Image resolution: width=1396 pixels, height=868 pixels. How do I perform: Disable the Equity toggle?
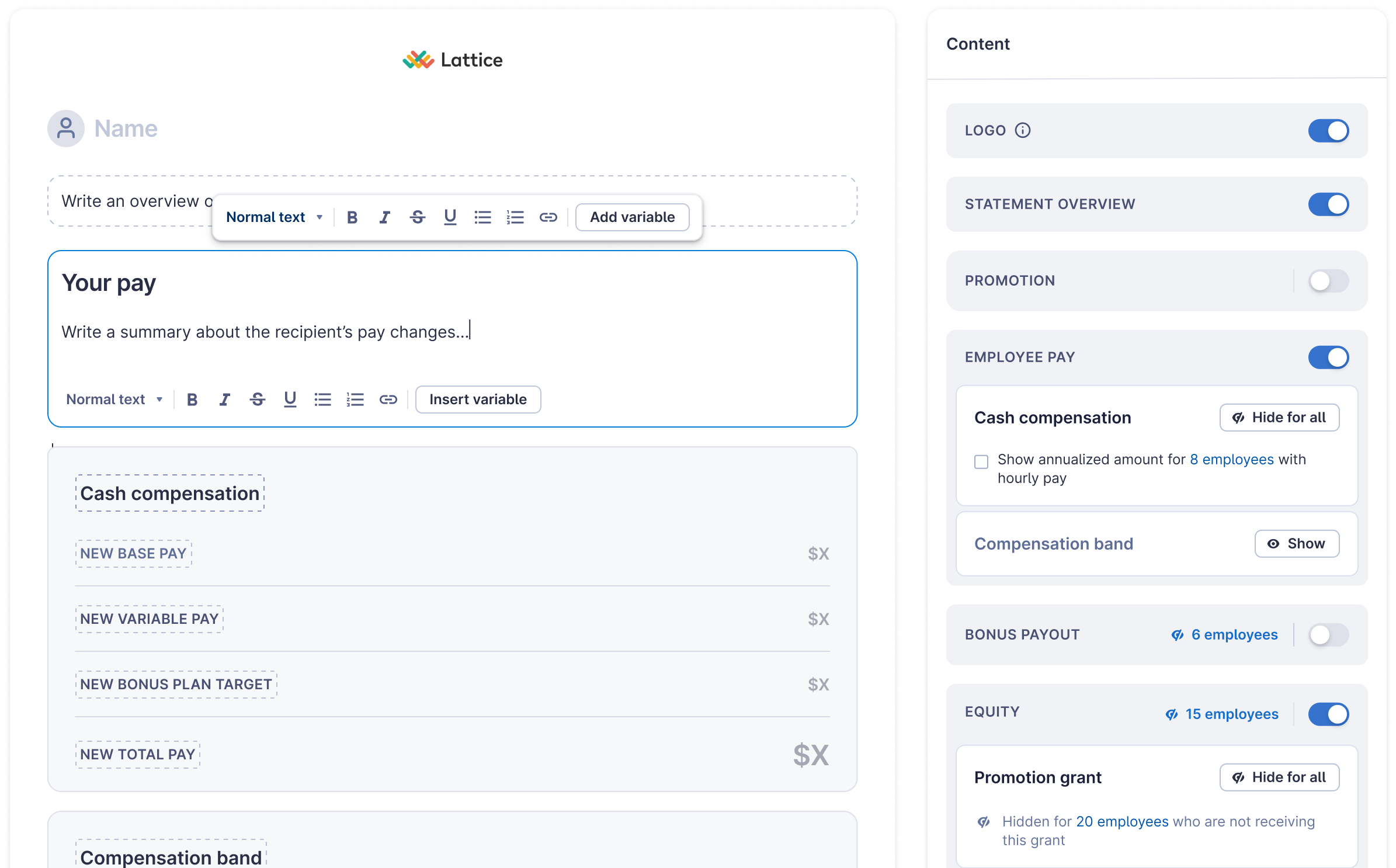(x=1328, y=714)
